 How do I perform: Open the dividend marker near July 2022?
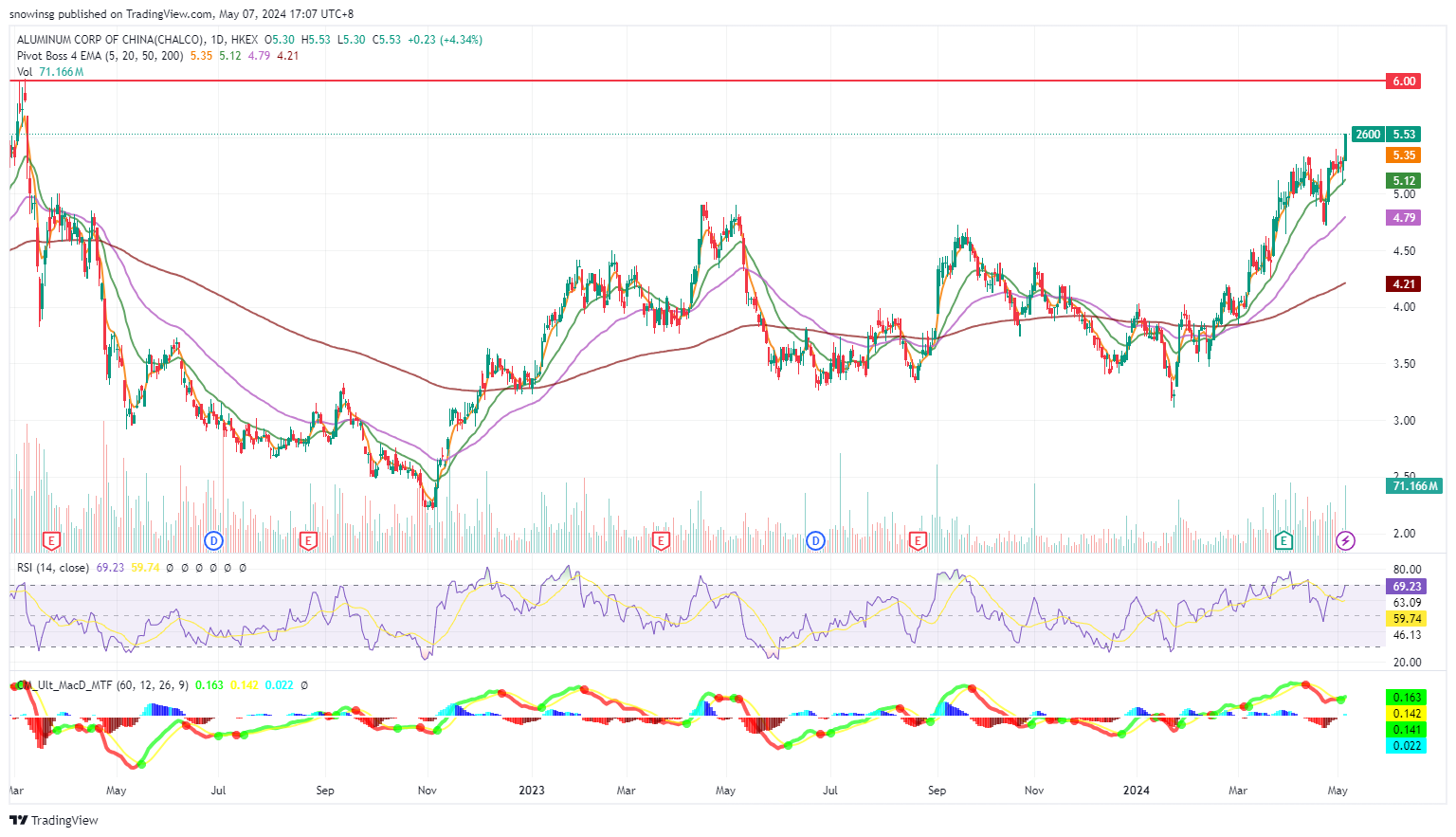tap(214, 541)
